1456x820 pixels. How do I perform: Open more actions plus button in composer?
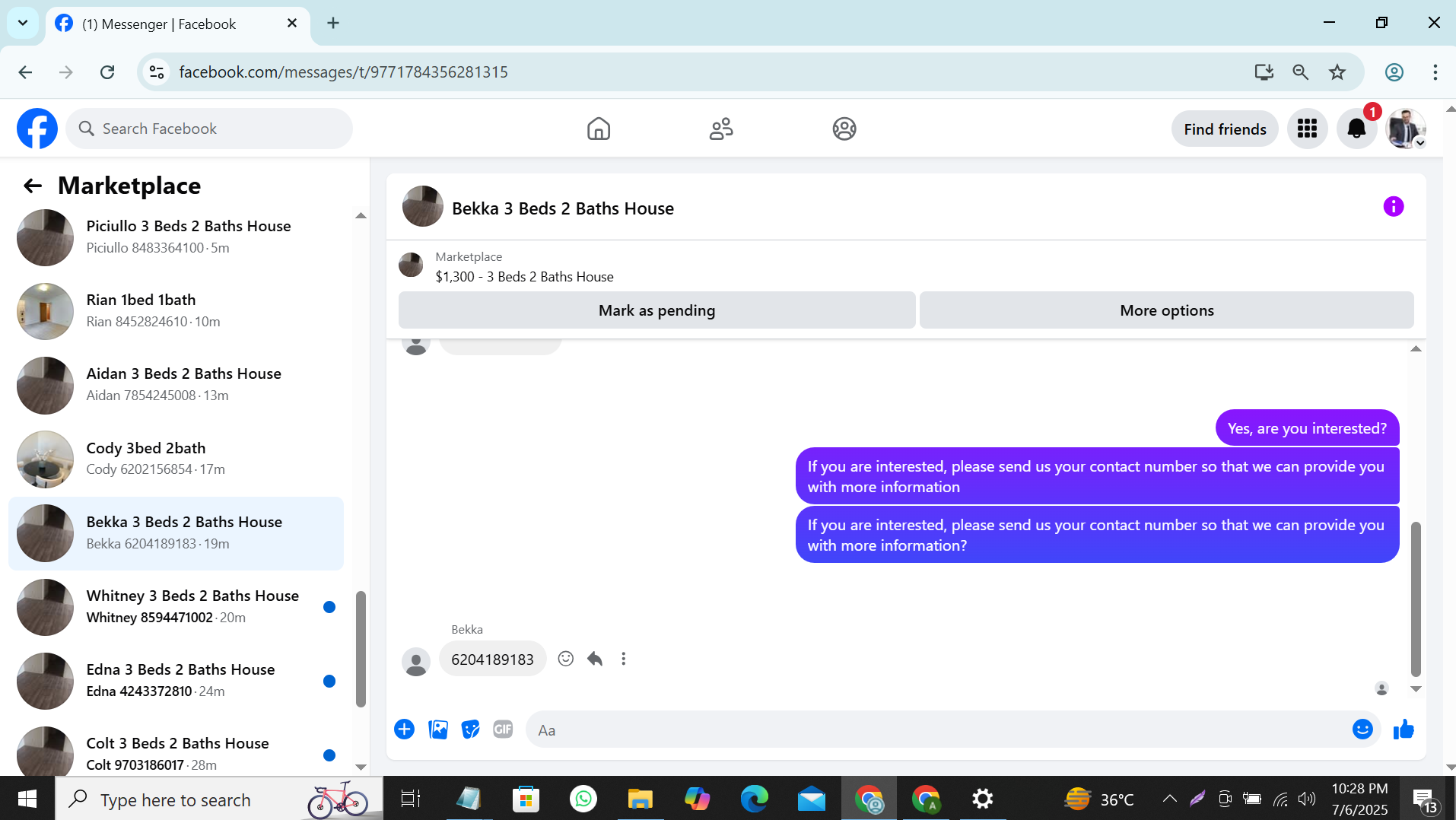point(405,729)
